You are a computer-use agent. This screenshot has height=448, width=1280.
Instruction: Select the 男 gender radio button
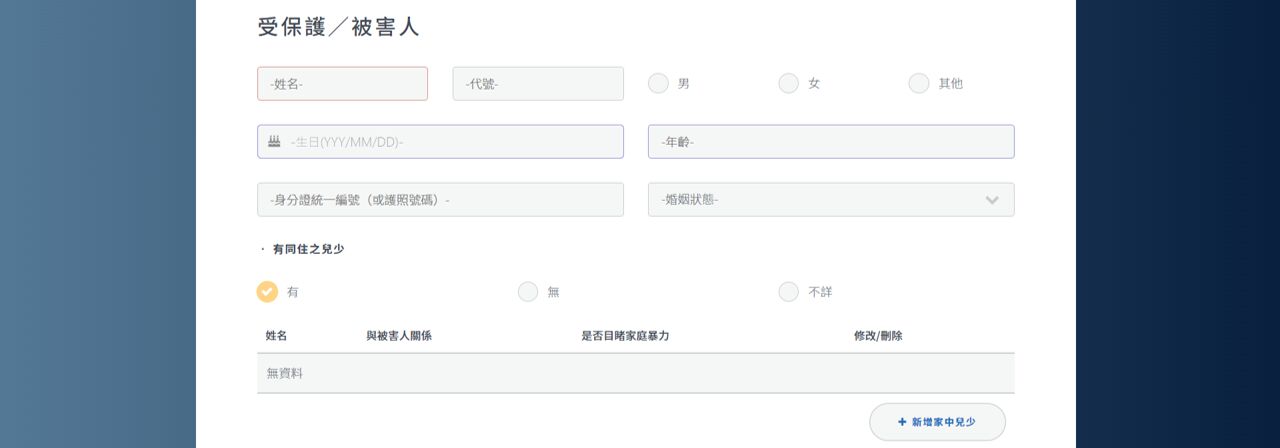[x=658, y=84]
